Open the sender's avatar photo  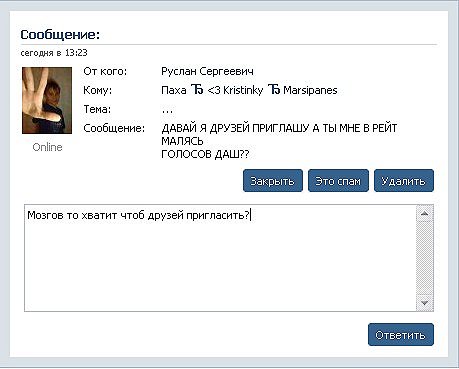(47, 100)
